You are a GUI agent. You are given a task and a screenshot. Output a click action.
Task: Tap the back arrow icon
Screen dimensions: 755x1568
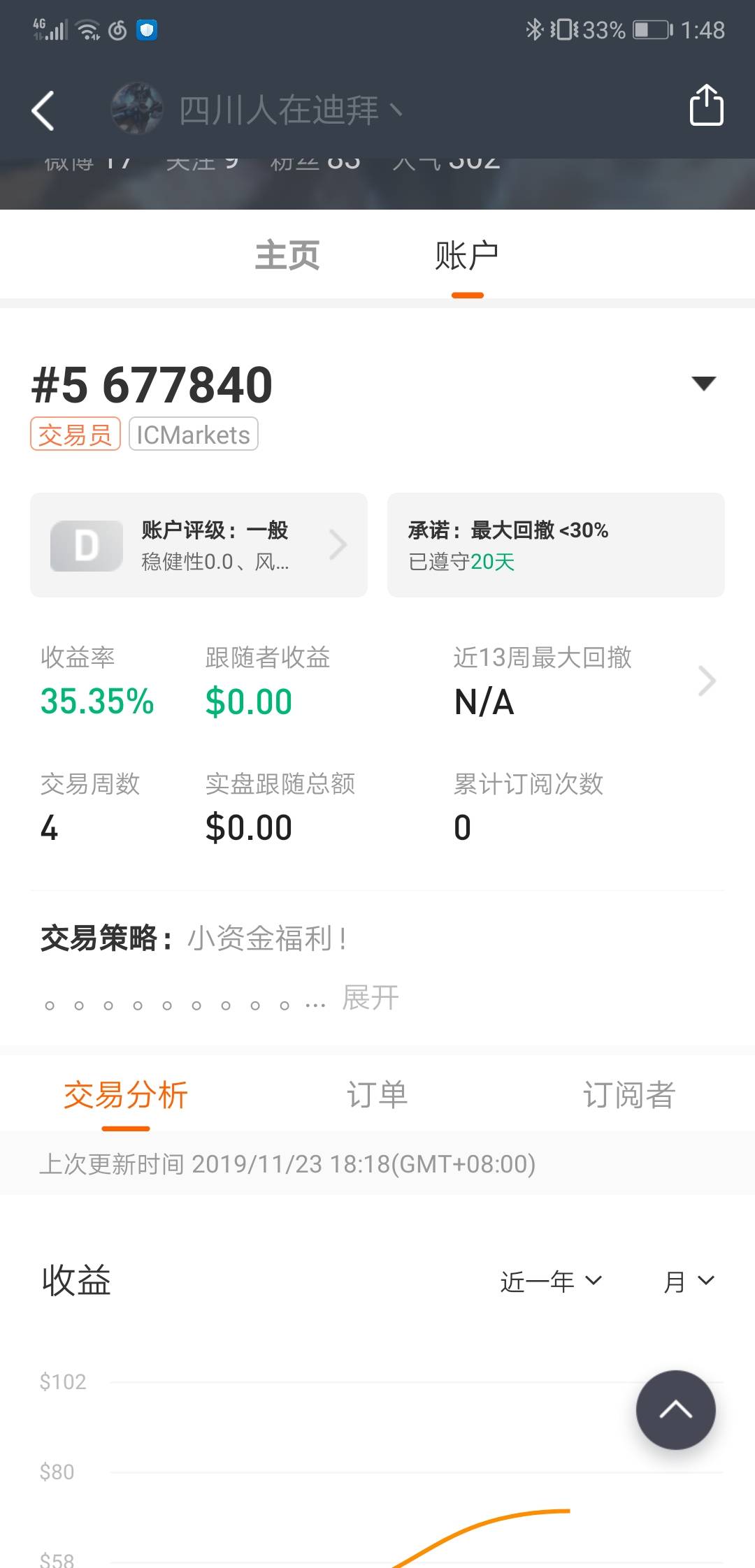pyautogui.click(x=43, y=110)
